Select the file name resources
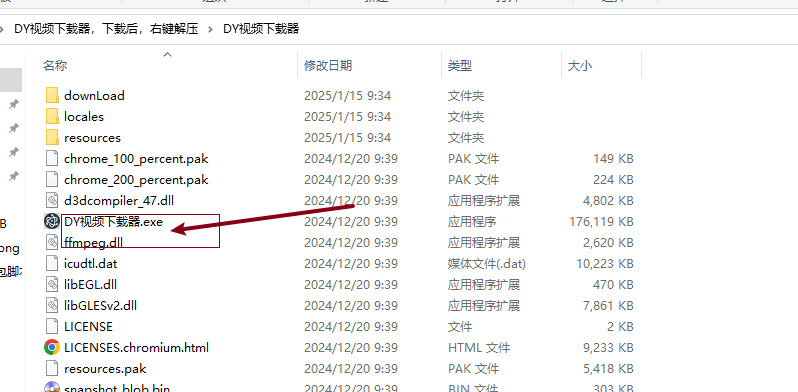Image resolution: width=798 pixels, height=392 pixels. pyautogui.click(x=92, y=137)
